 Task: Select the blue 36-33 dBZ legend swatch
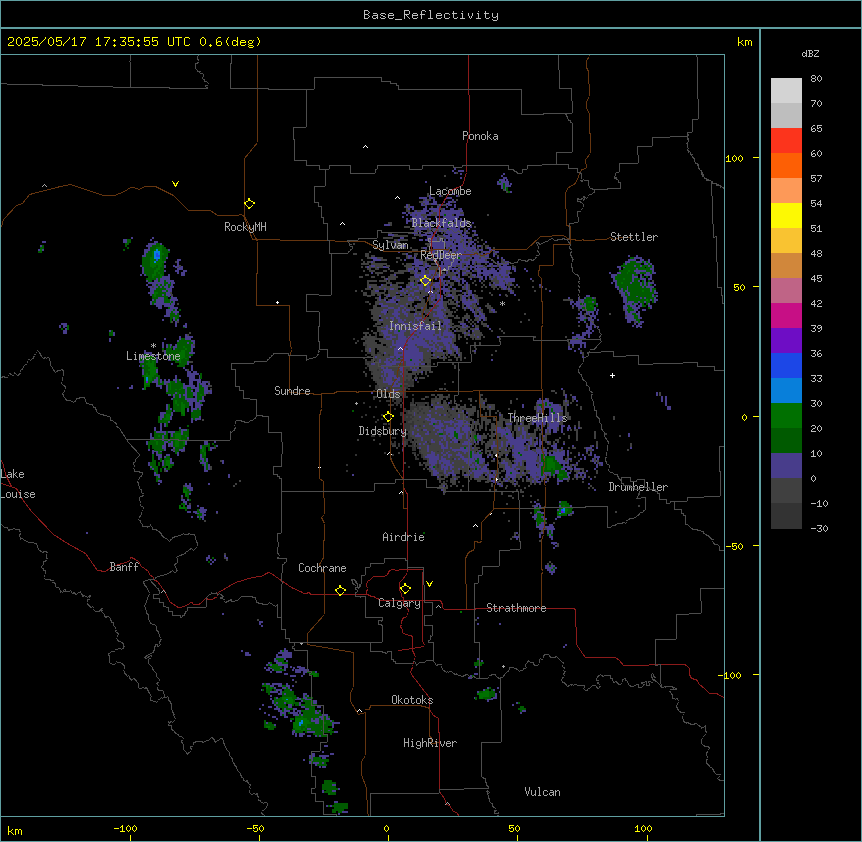[x=786, y=365]
